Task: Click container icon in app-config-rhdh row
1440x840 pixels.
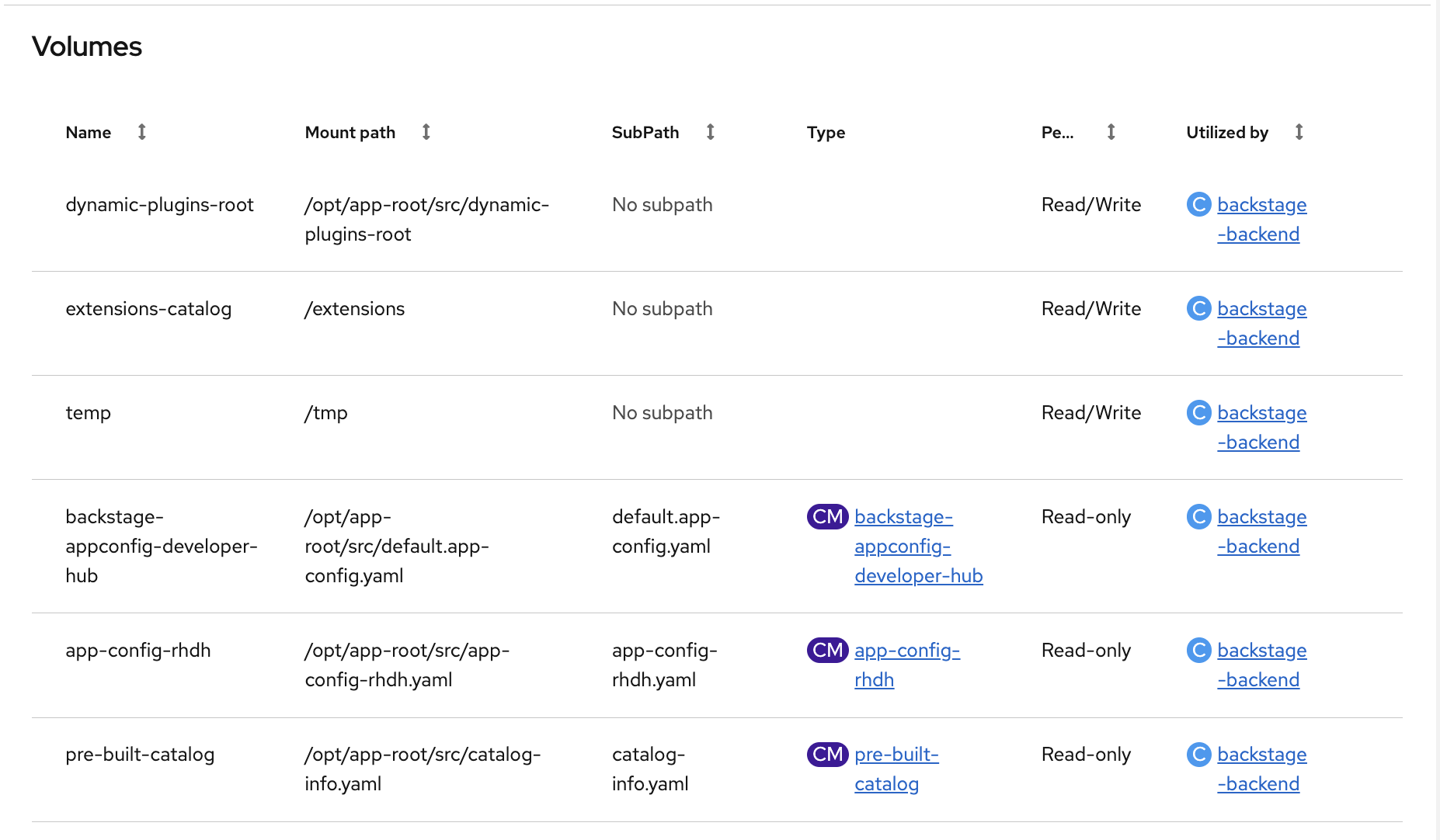Action: coord(1198,650)
